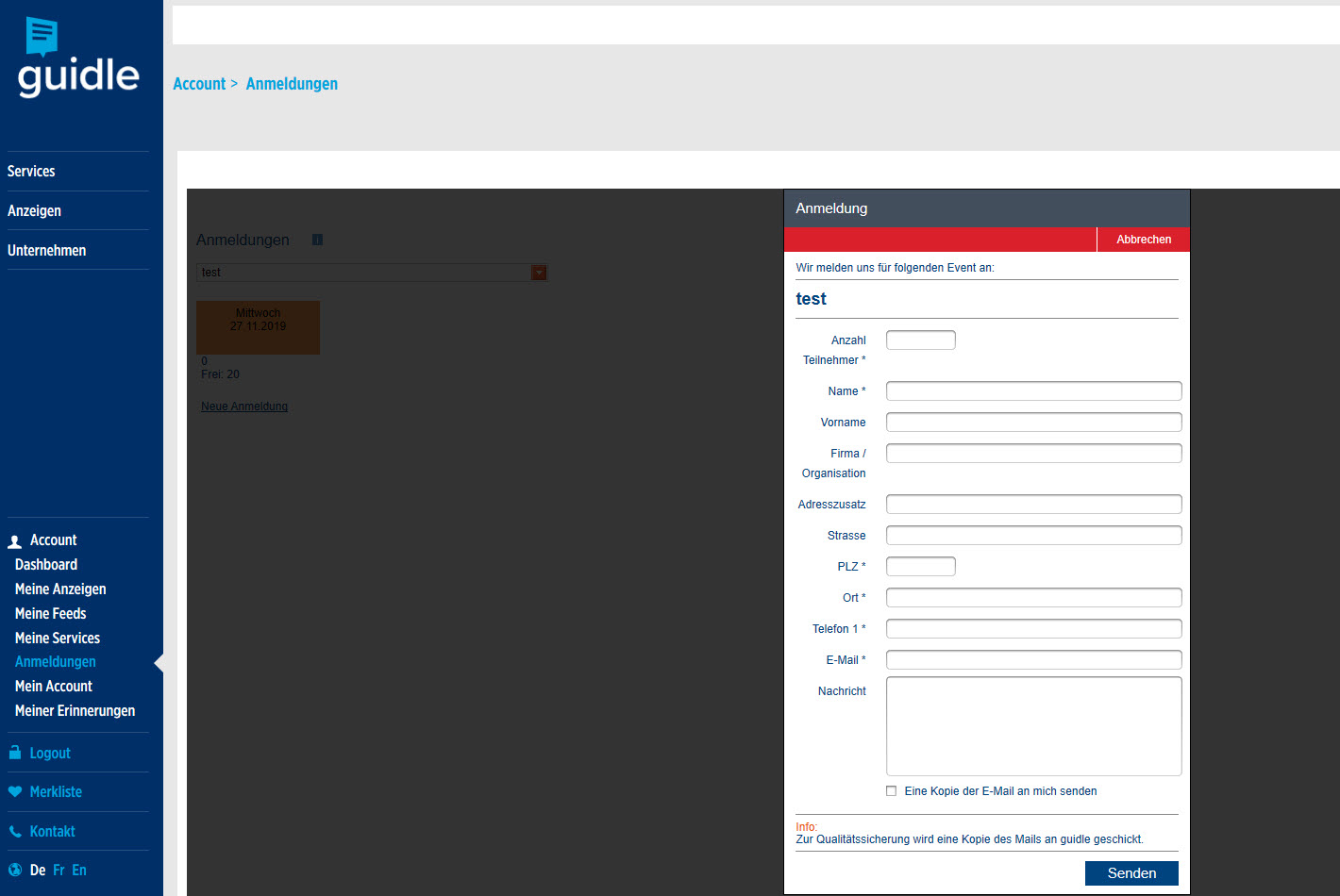The image size is (1340, 896).
Task: Focus the Firma / Organisation field
Action: click(x=1034, y=453)
